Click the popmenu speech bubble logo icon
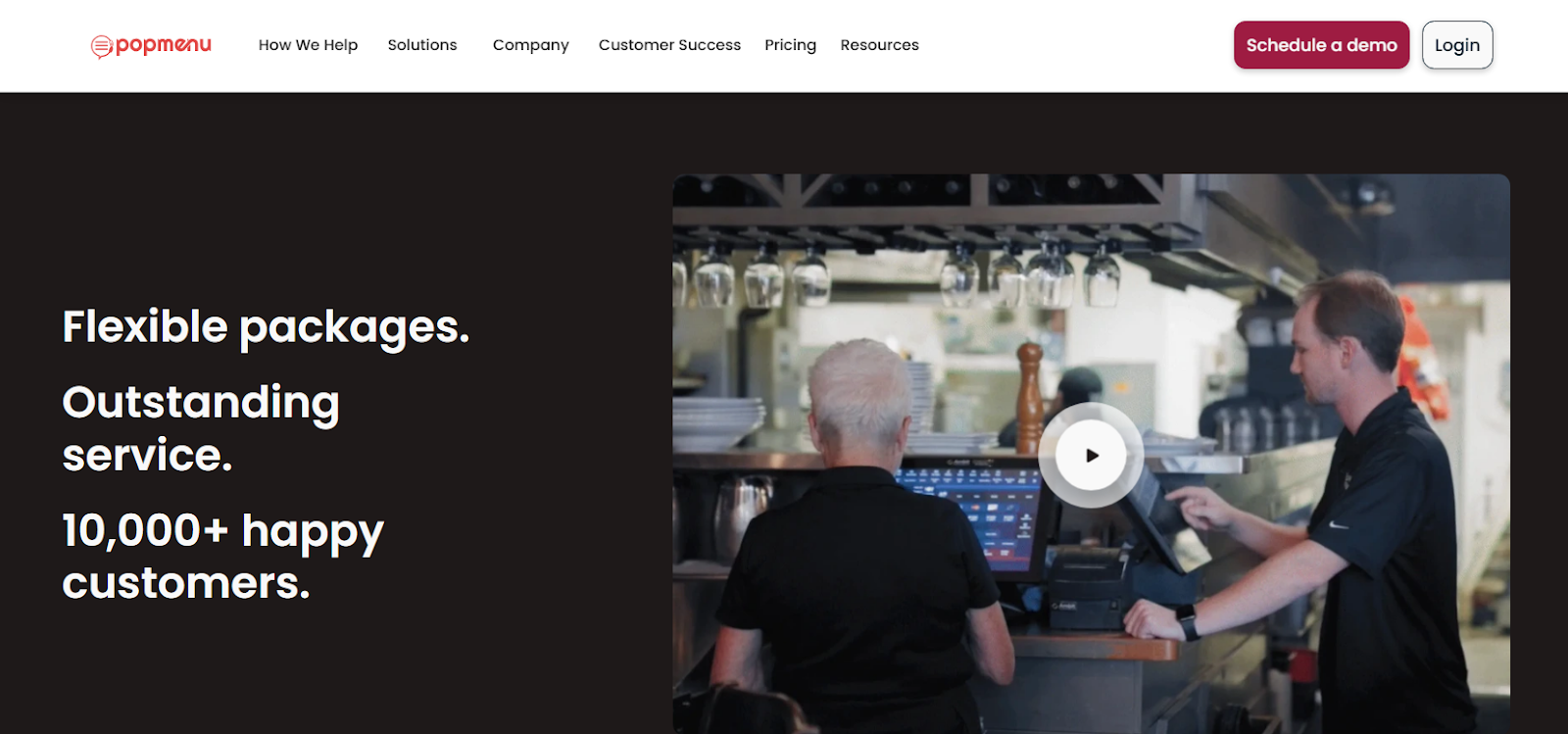 coord(102,46)
